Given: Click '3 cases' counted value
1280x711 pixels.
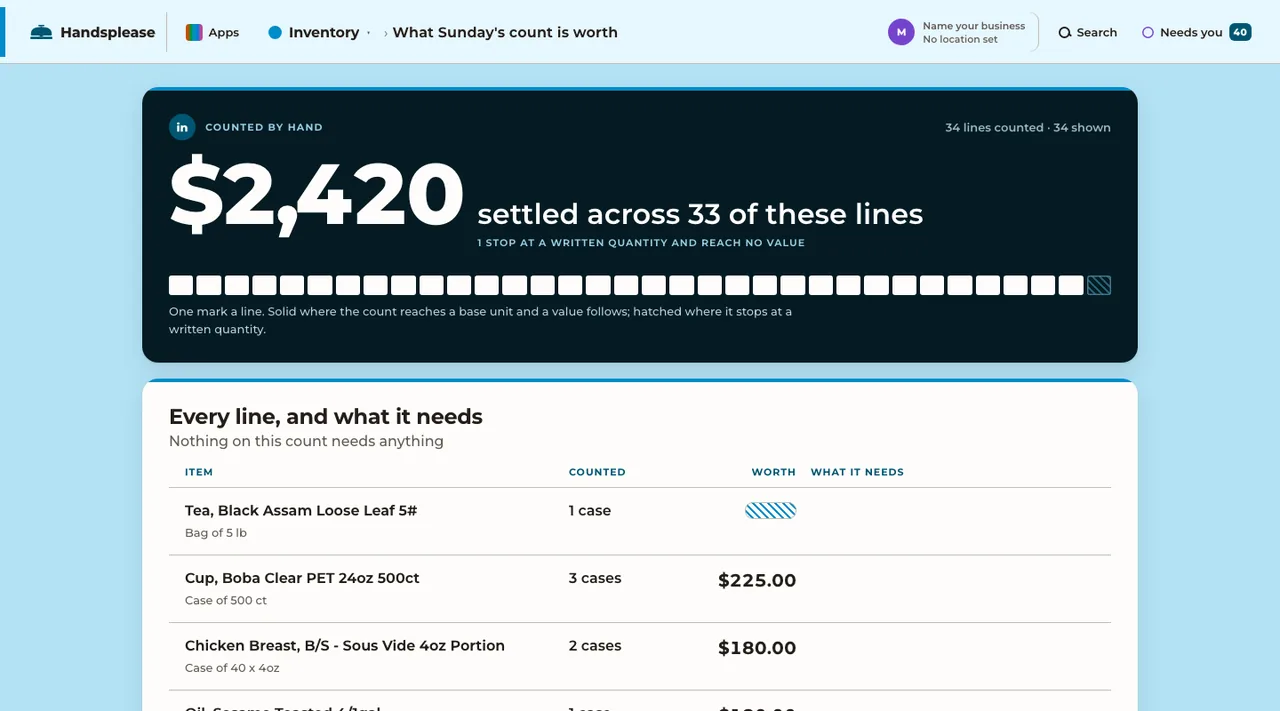Looking at the screenshot, I should point(595,578).
